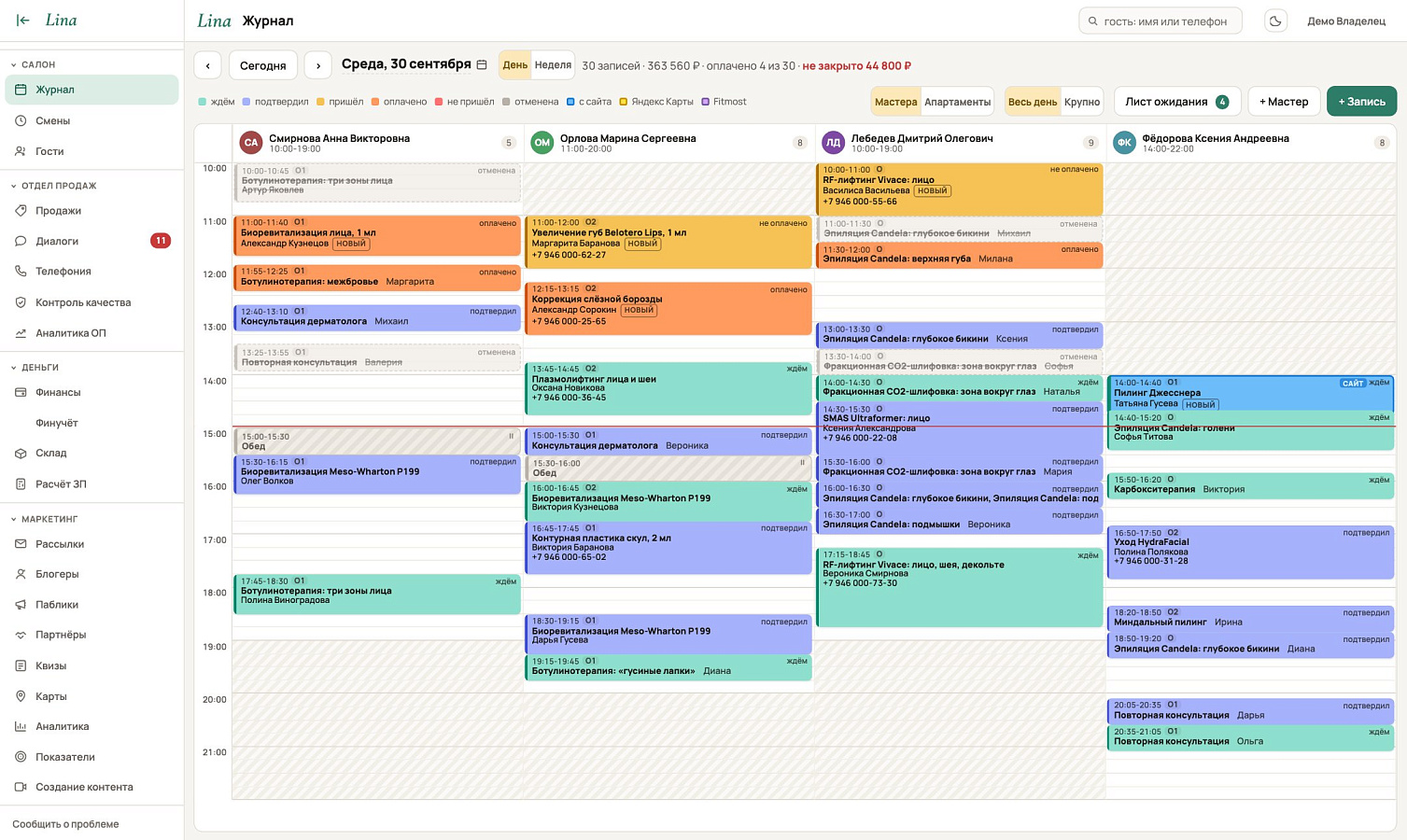Show schedule by Мастера
1407x840 pixels.
point(896,102)
